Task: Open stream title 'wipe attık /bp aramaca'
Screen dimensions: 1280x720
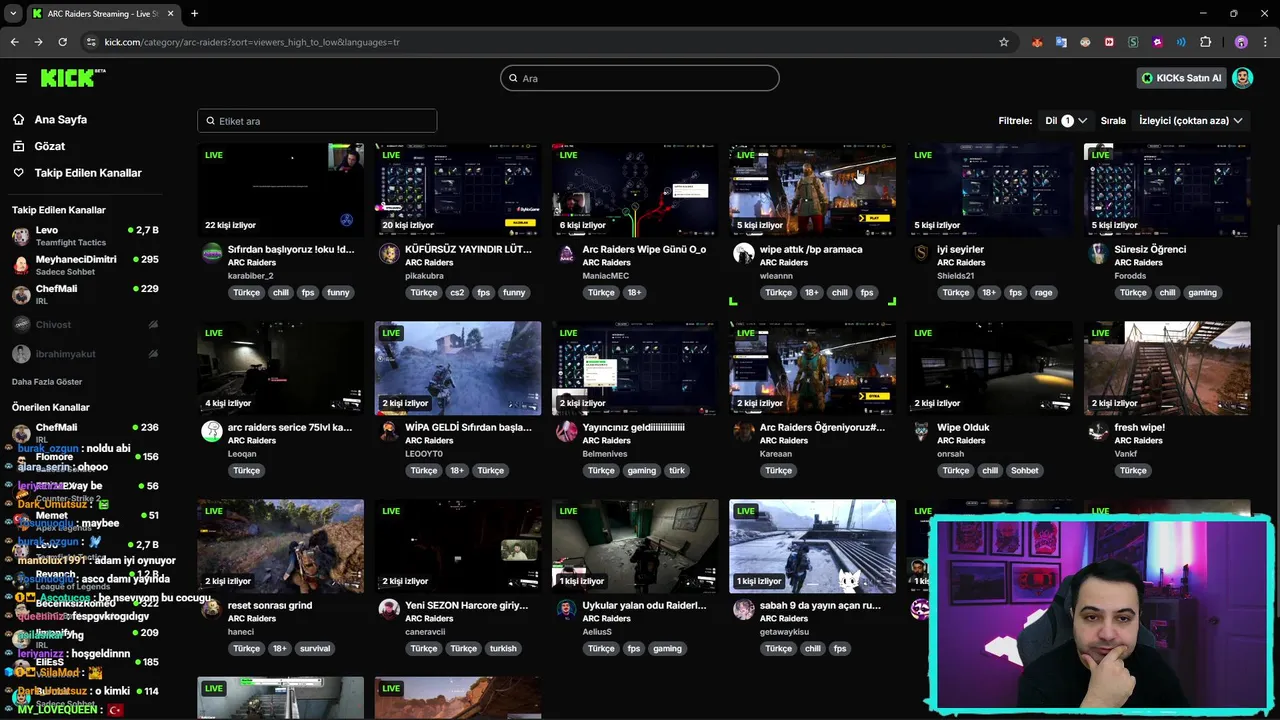Action: pyautogui.click(x=811, y=250)
